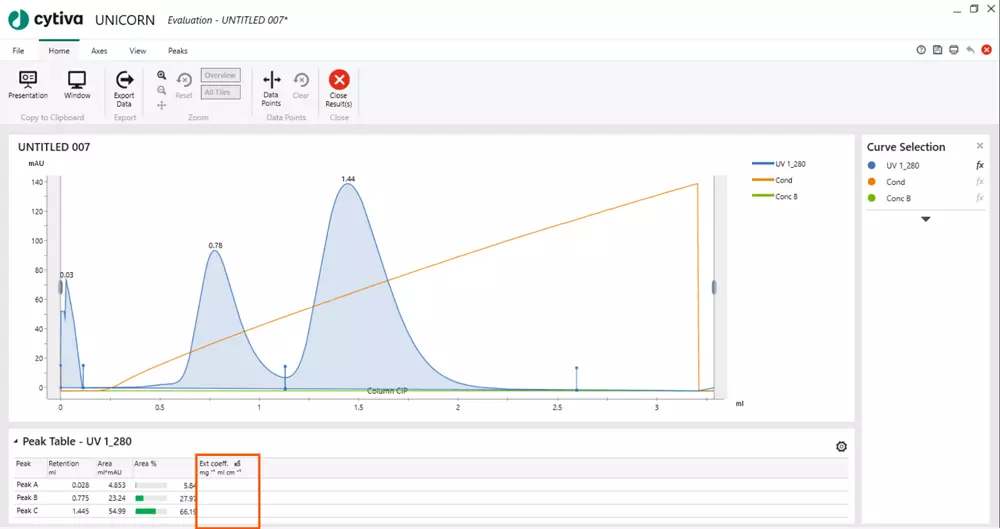Click the All Tiles zoom button
Viewport: 1000px width, 529px height.
coord(220,93)
